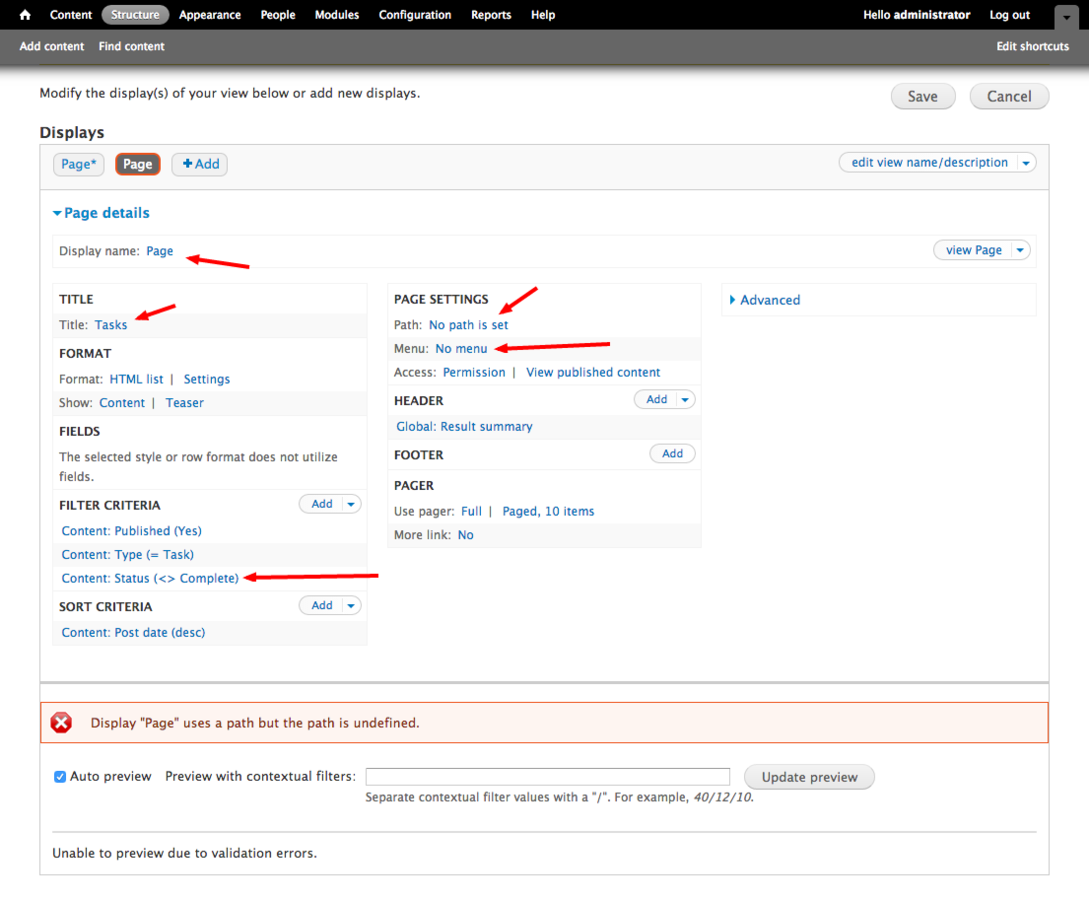The height and width of the screenshot is (900, 1089).
Task: Toggle the Auto preview checkbox
Action: pyautogui.click(x=60, y=776)
